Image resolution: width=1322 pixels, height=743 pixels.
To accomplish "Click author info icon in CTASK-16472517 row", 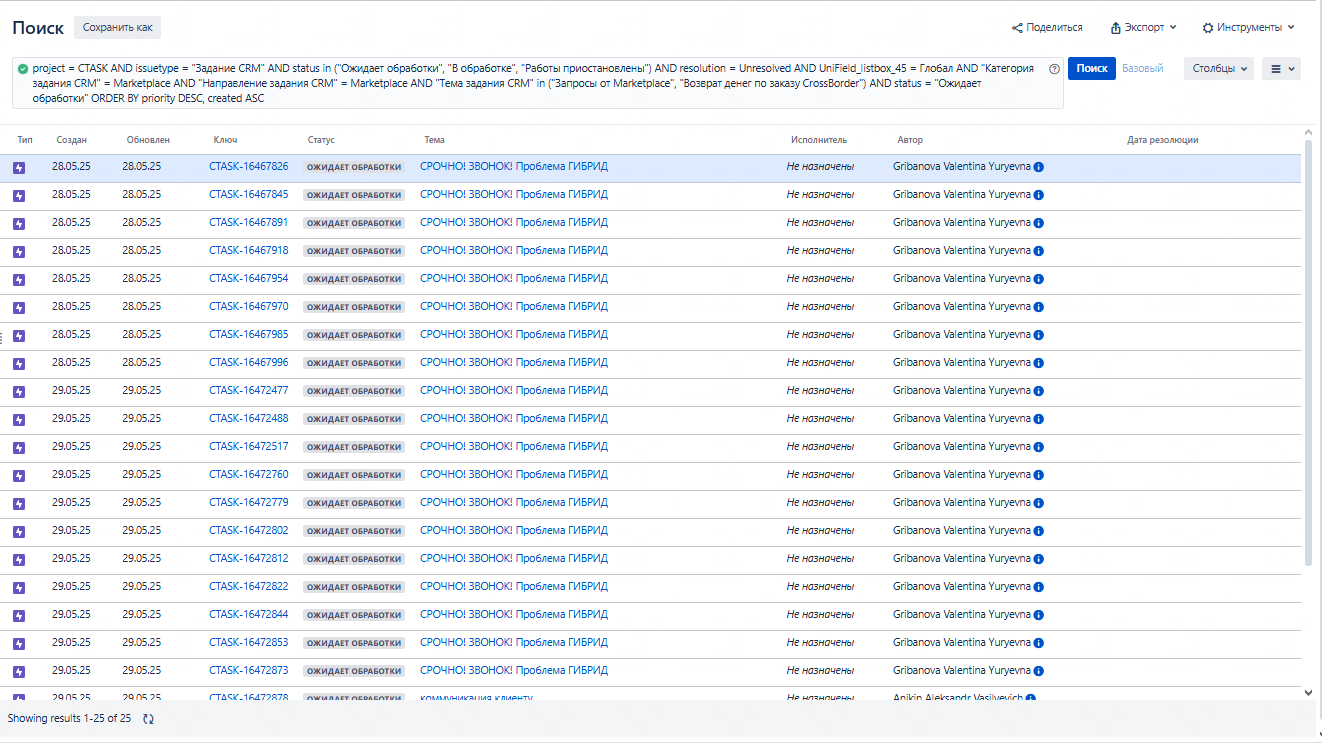I will [x=1039, y=447].
